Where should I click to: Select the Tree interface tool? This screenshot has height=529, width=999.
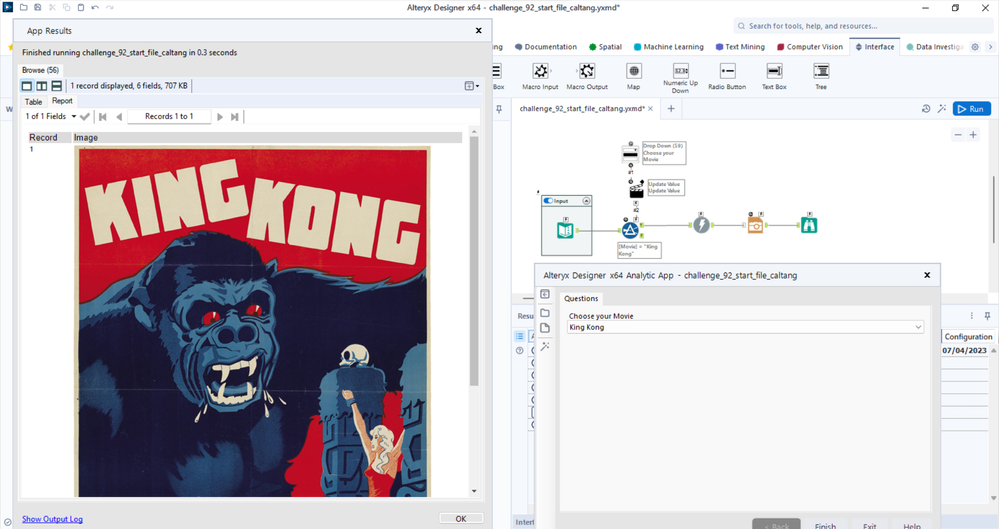(821, 76)
